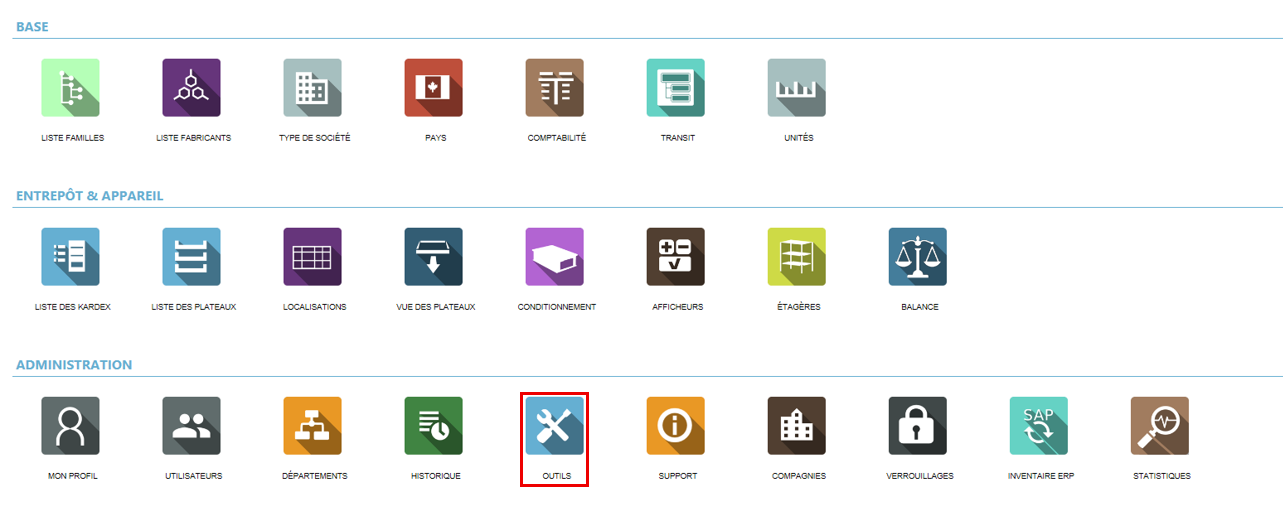The image size is (1283, 525).
Task: Click the Liste Fabricants icon
Action: [192, 88]
